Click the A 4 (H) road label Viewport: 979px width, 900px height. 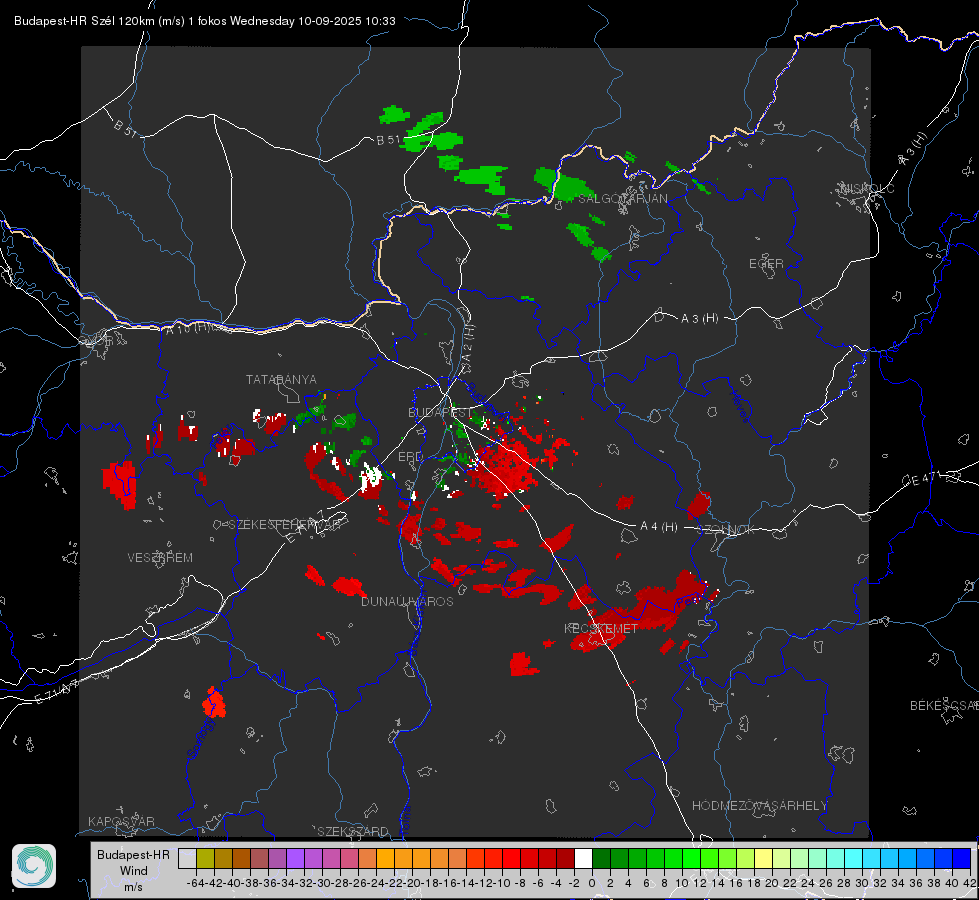(x=659, y=527)
